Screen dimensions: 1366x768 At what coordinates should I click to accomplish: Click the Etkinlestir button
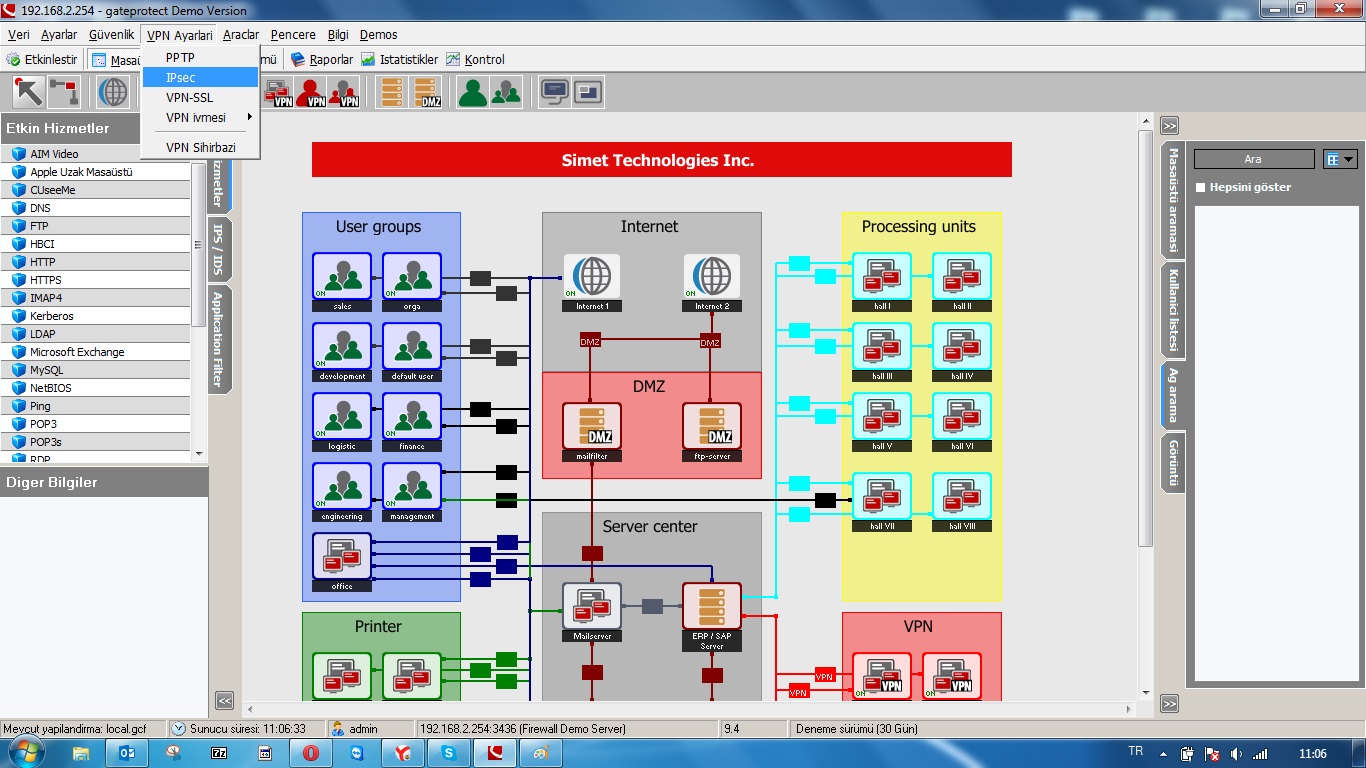pyautogui.click(x=43, y=60)
